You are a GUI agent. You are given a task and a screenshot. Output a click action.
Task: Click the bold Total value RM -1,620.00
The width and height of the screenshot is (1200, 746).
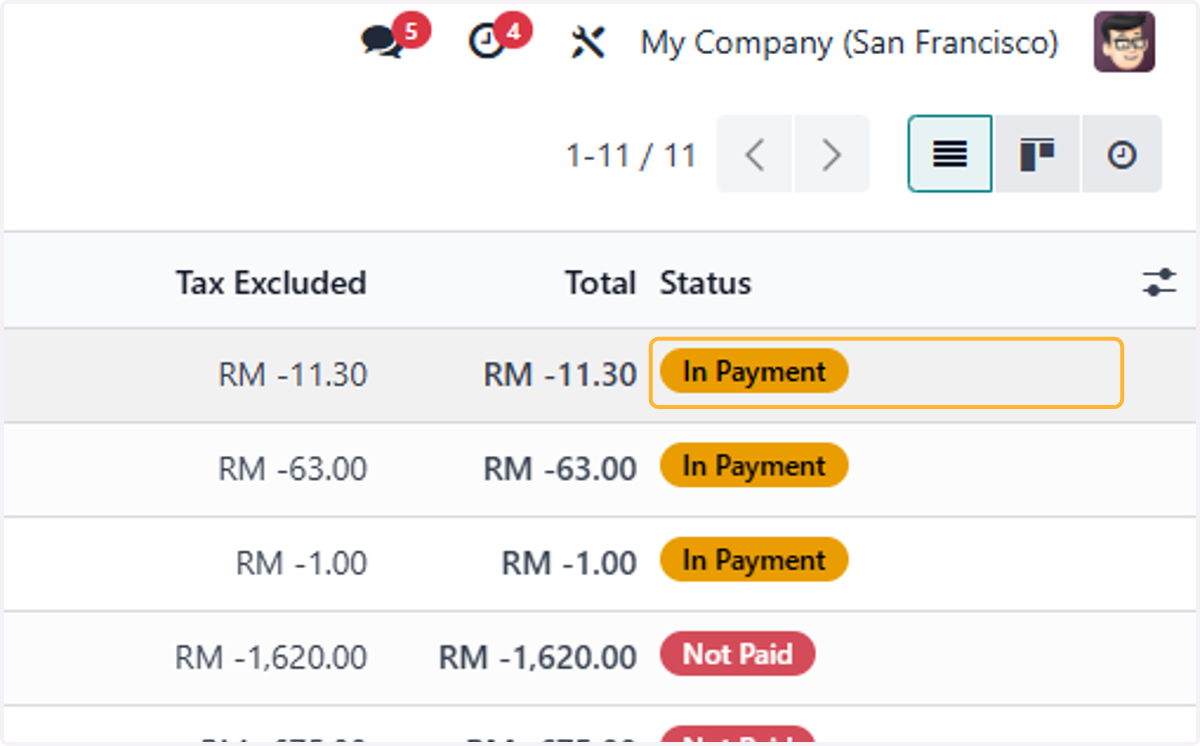538,657
